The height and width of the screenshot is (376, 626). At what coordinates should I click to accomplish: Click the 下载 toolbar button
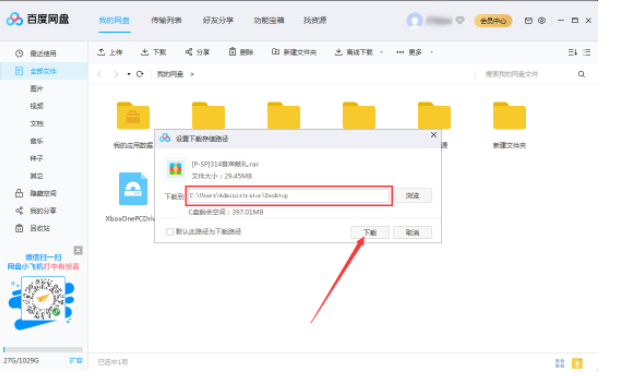pos(154,52)
